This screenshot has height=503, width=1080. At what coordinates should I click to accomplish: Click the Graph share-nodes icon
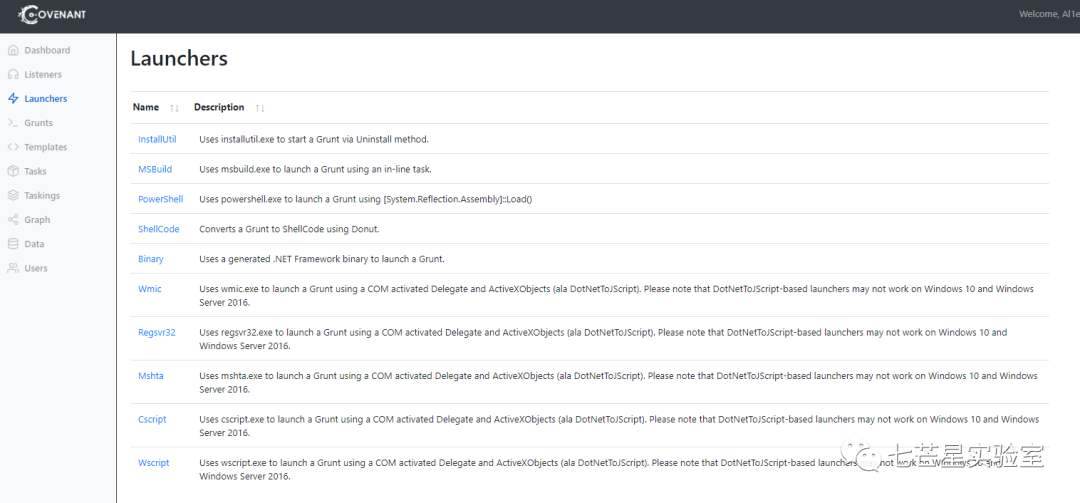click(13, 220)
